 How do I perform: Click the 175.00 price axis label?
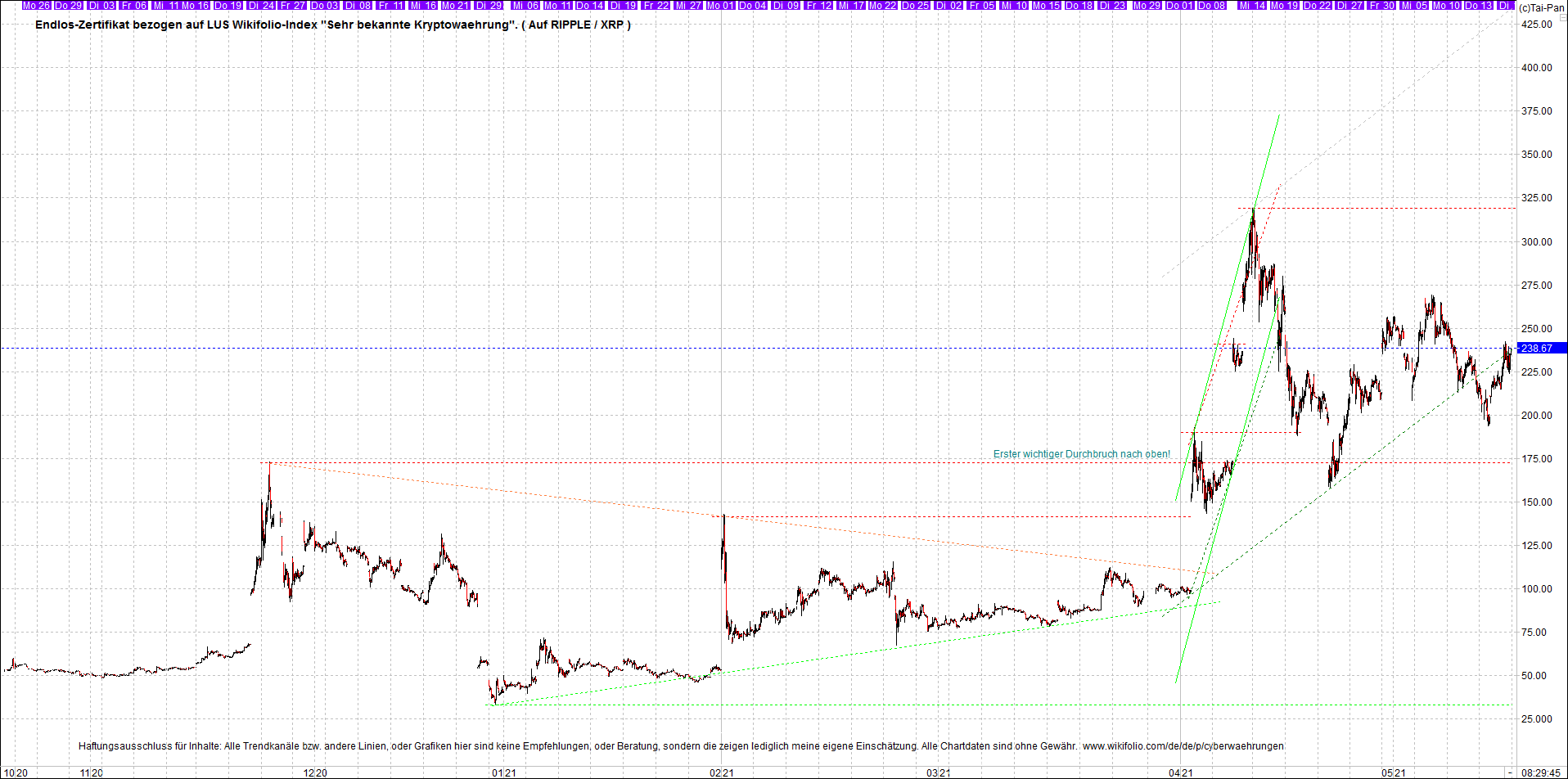pos(1536,459)
